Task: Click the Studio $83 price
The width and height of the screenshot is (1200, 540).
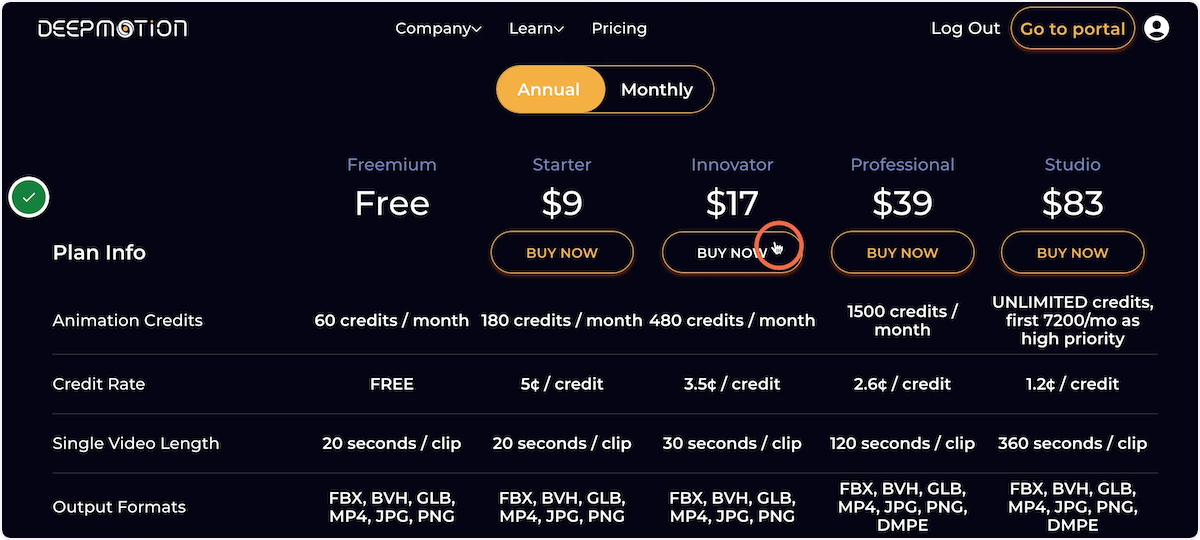Action: [x=1072, y=203]
